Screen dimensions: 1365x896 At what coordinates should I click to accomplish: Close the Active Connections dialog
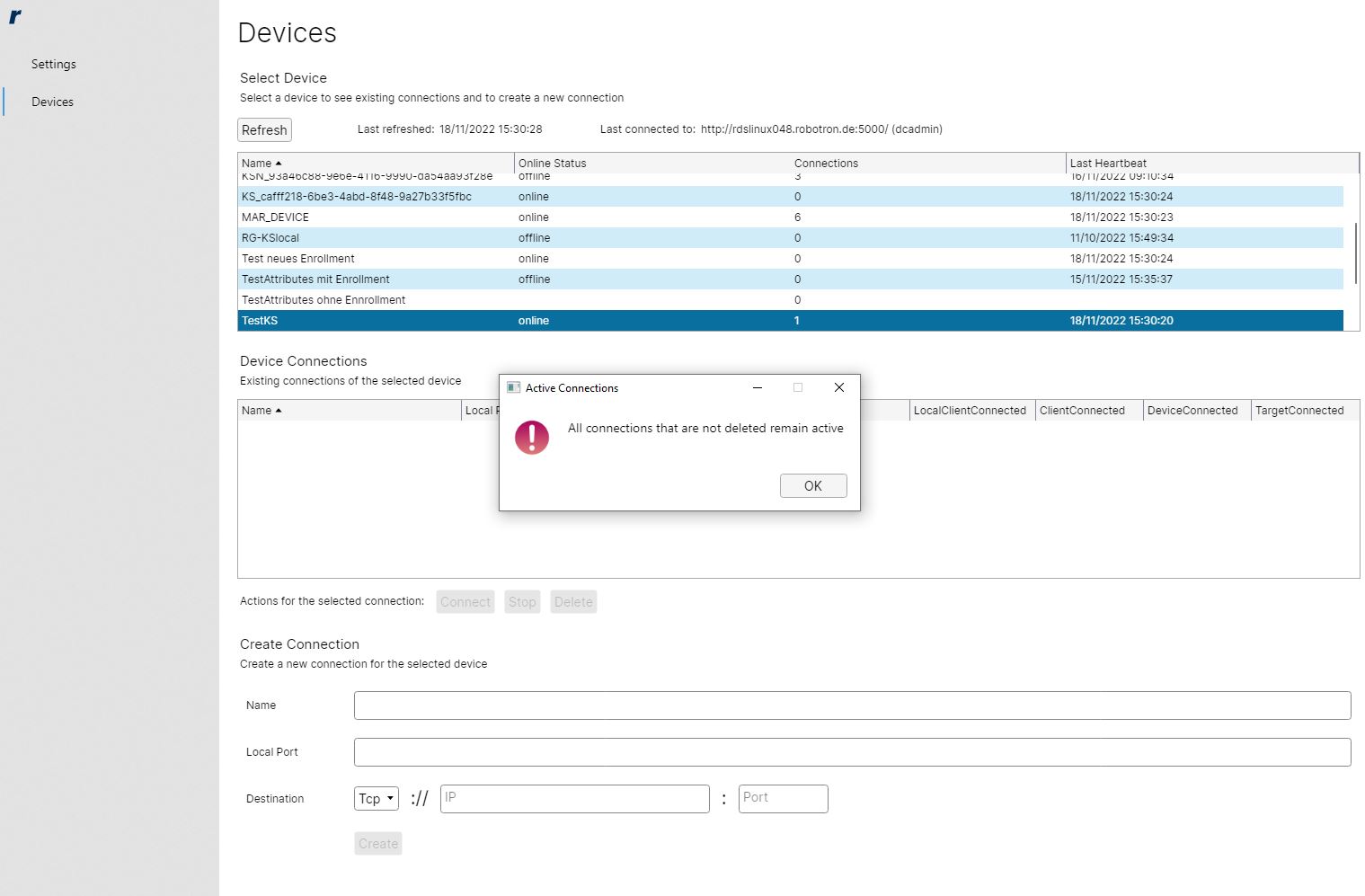(x=839, y=387)
